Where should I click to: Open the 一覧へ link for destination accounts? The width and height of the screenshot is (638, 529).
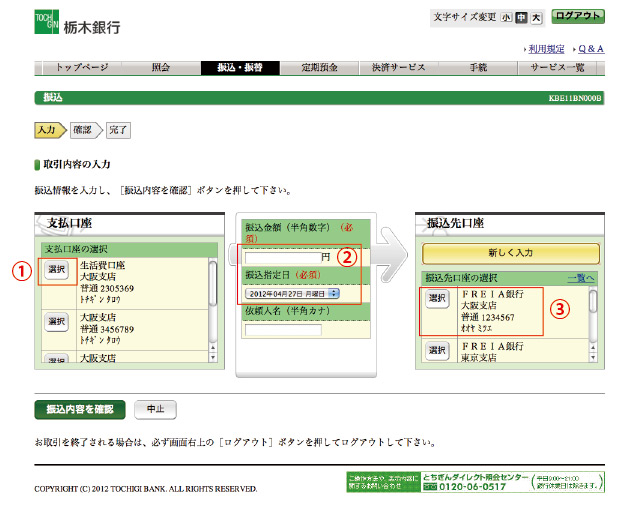click(581, 277)
